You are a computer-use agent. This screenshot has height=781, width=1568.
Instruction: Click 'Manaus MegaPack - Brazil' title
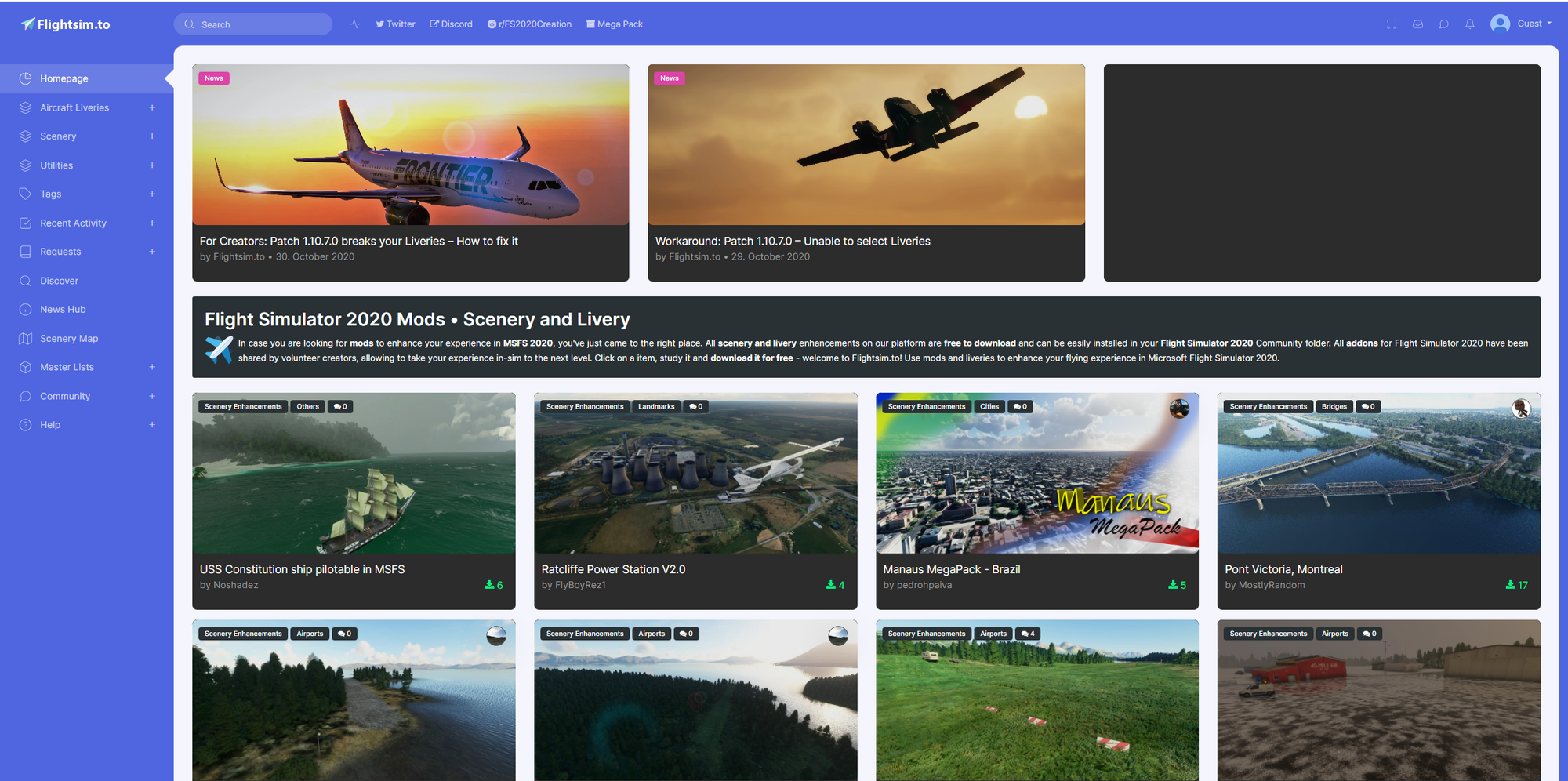click(x=952, y=569)
